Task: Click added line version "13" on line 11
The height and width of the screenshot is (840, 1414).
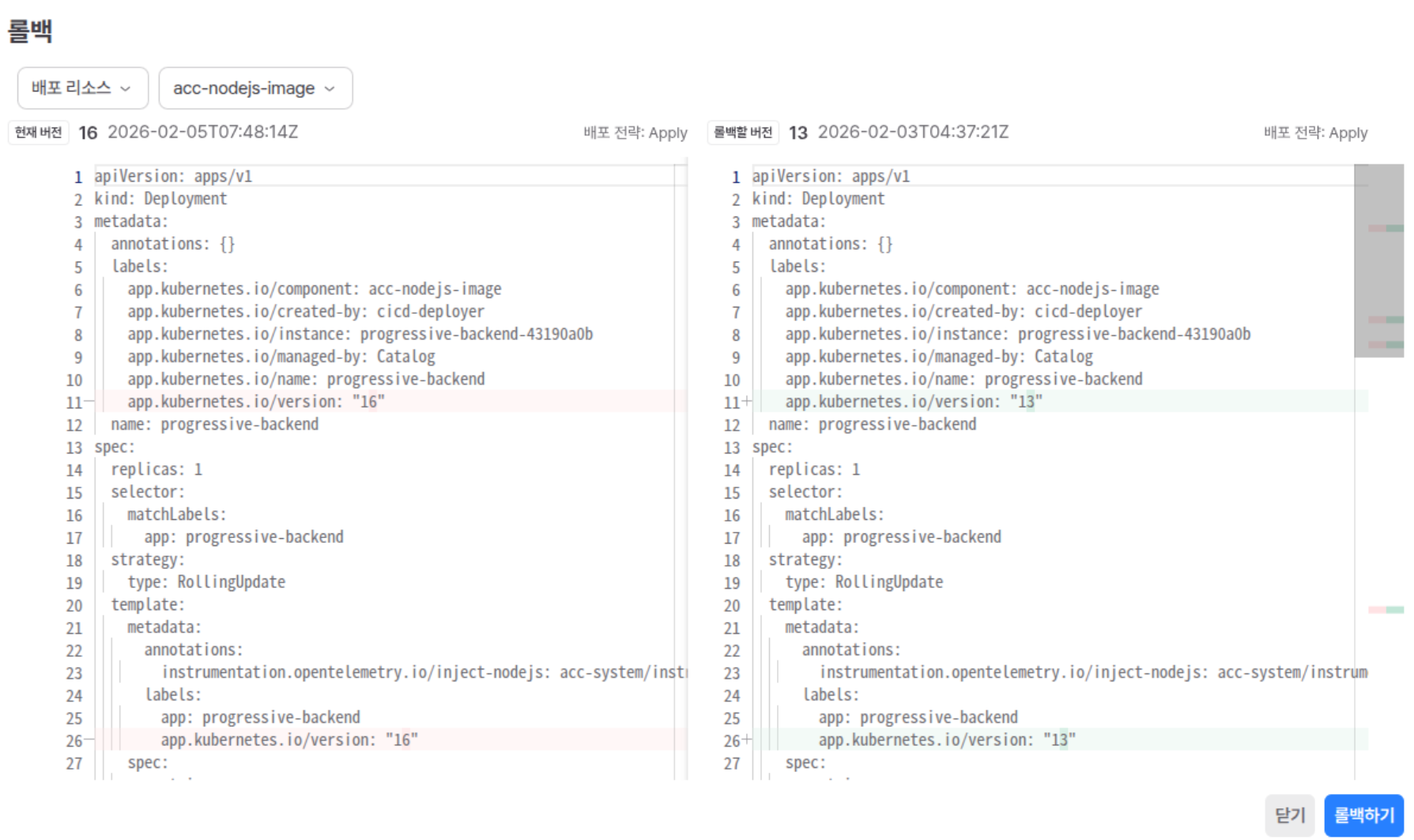Action: pyautogui.click(x=914, y=401)
